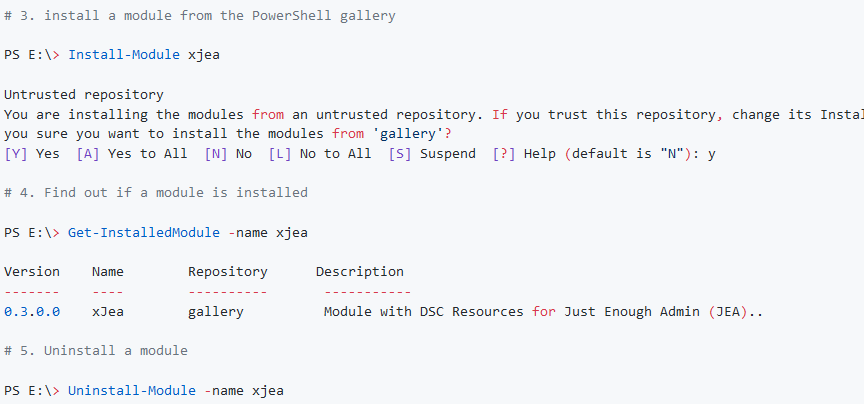Click the gallery repository value
864x404 pixels.
(x=216, y=312)
